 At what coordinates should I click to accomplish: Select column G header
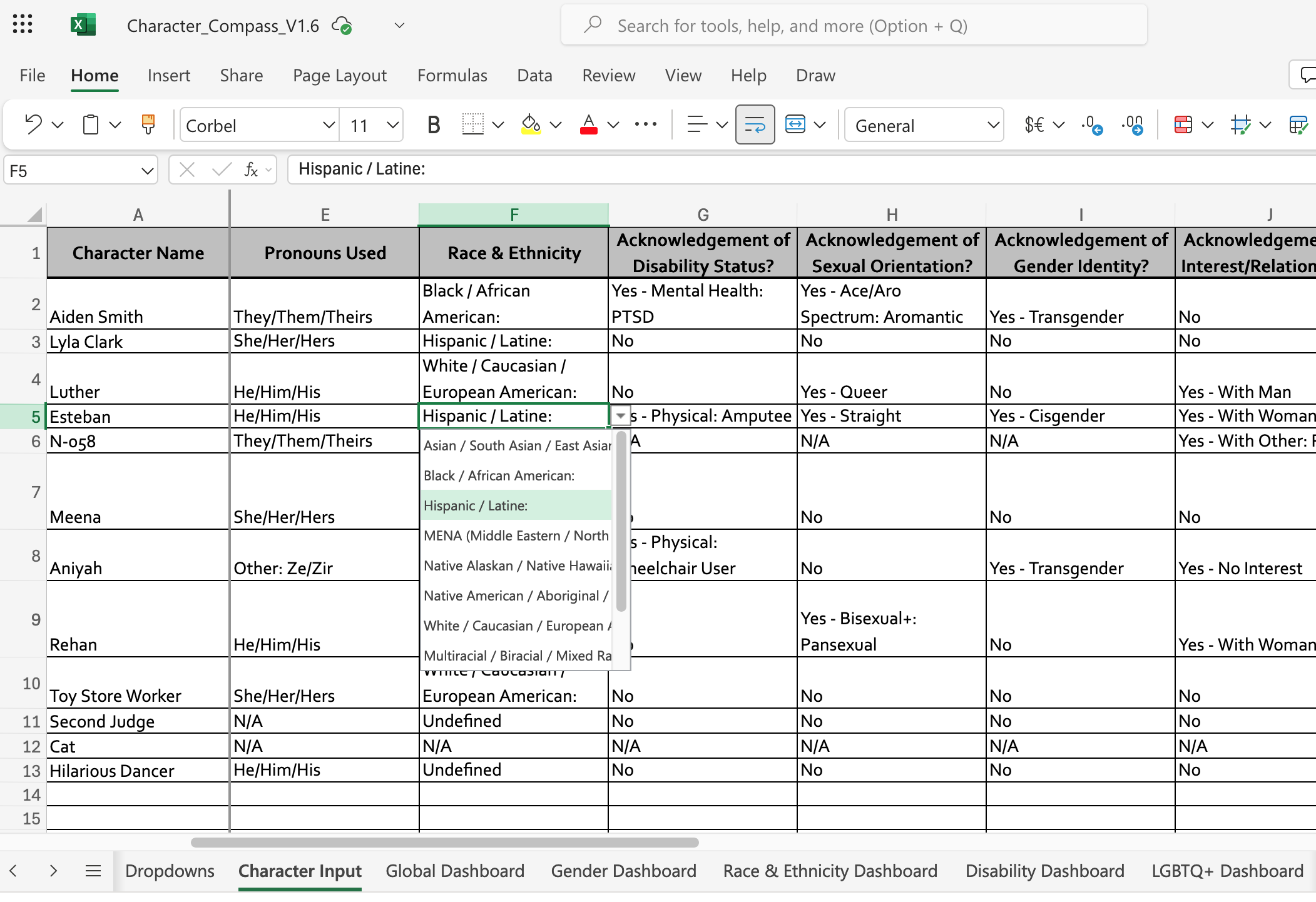pos(703,215)
